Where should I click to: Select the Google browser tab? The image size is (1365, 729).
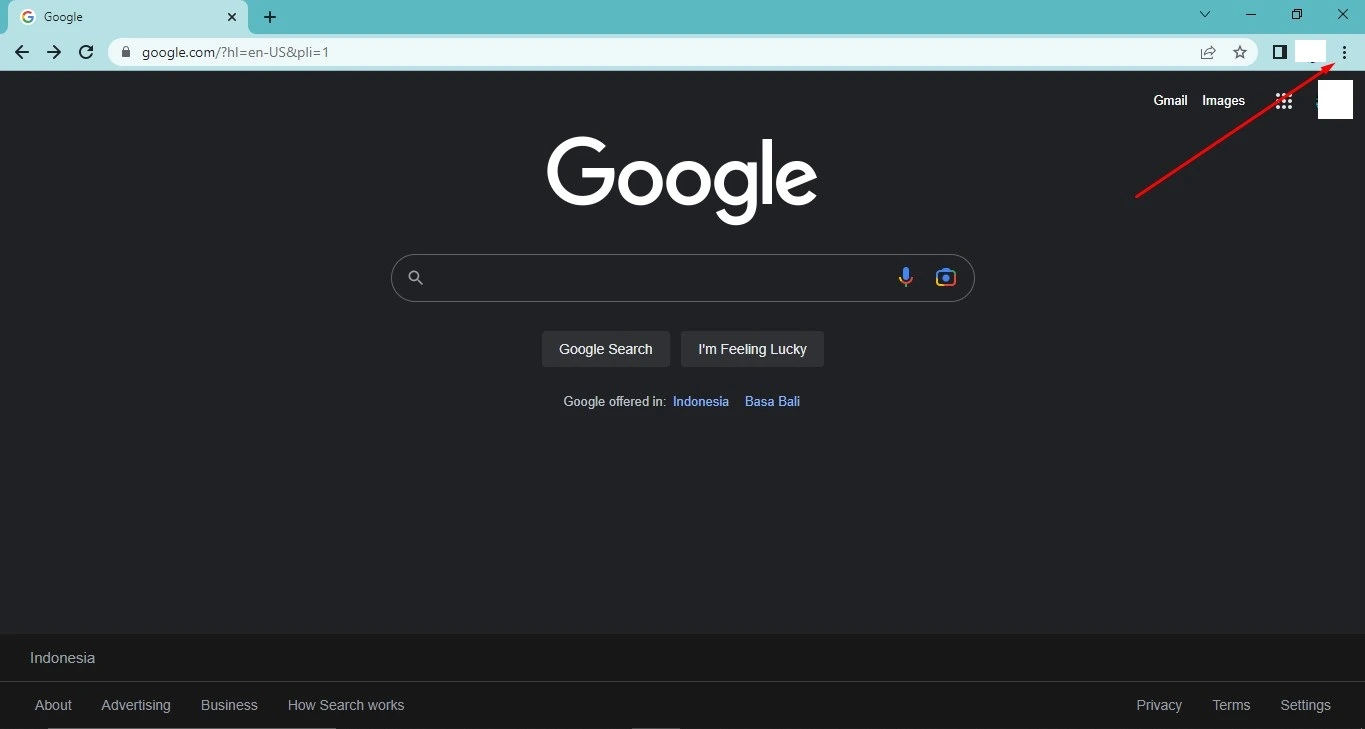[128, 17]
